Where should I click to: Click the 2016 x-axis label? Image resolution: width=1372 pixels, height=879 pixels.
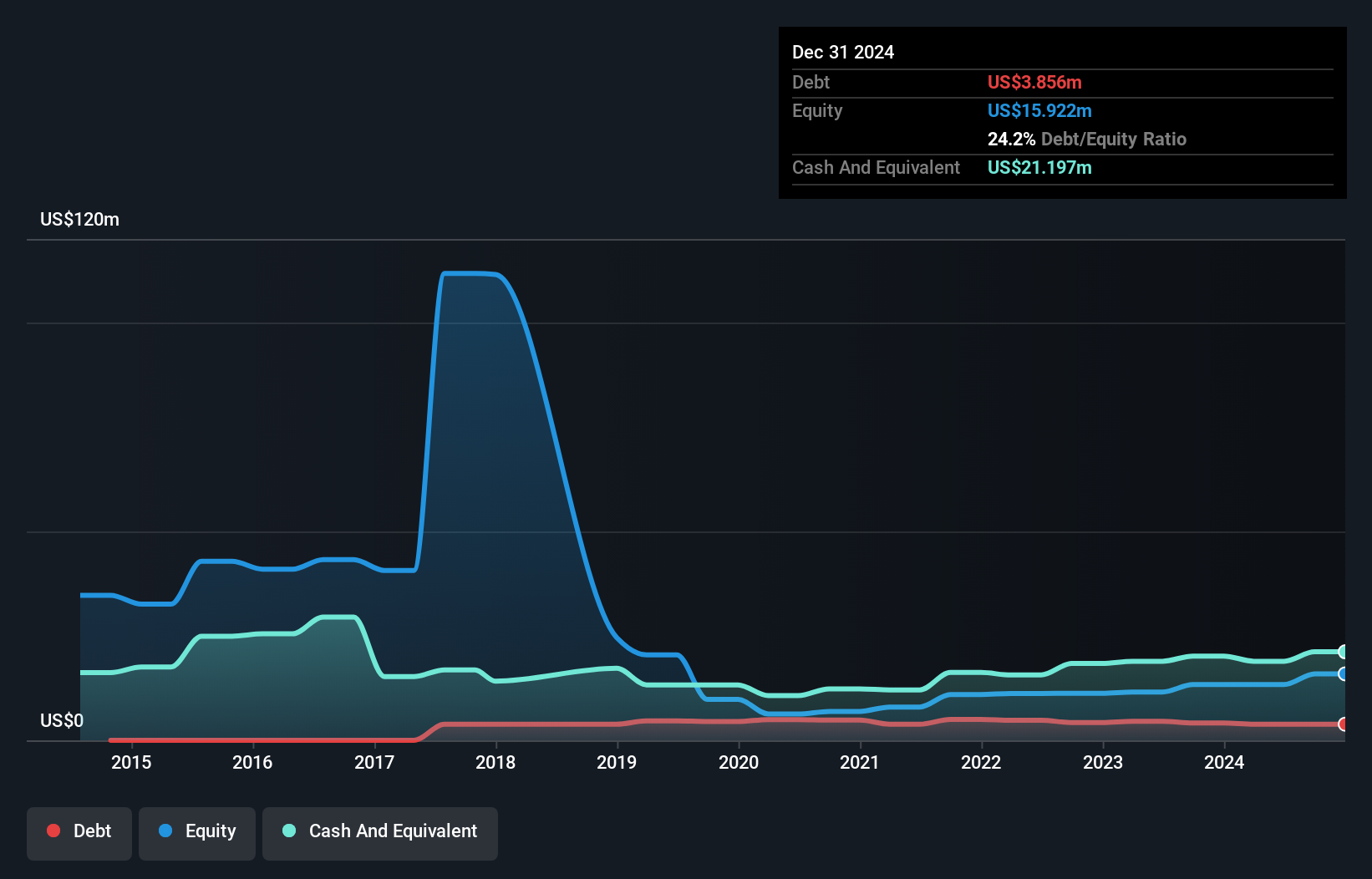[x=252, y=762]
